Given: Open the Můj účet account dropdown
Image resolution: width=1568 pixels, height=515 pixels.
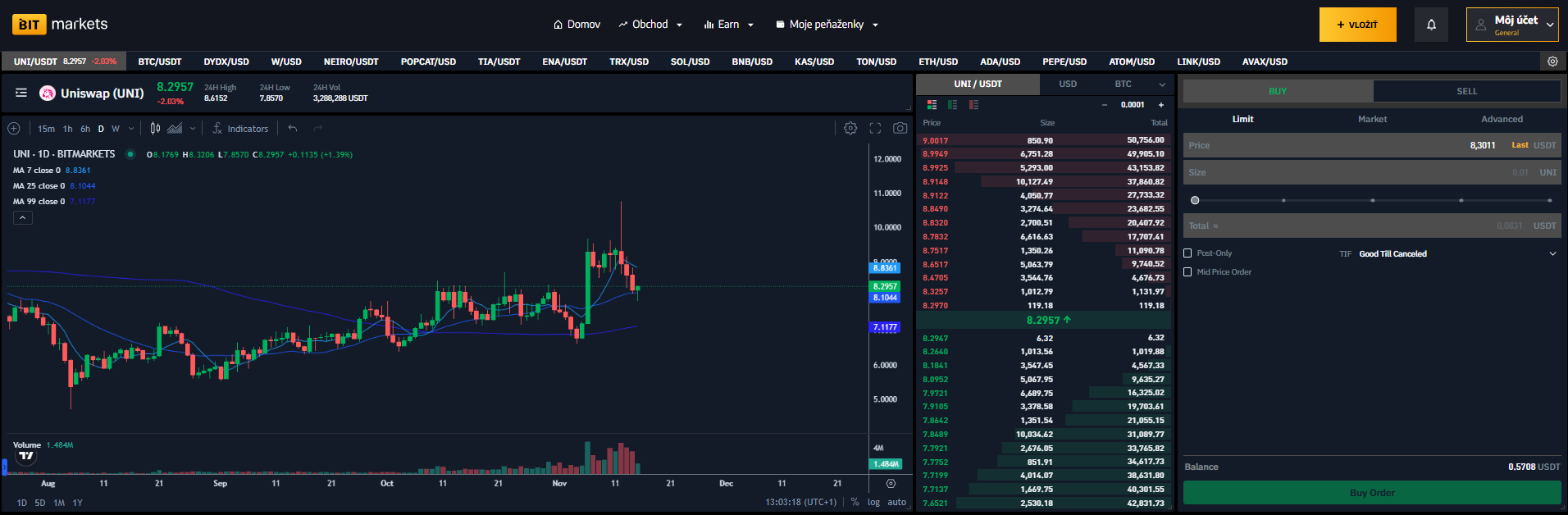Looking at the screenshot, I should [1512, 25].
